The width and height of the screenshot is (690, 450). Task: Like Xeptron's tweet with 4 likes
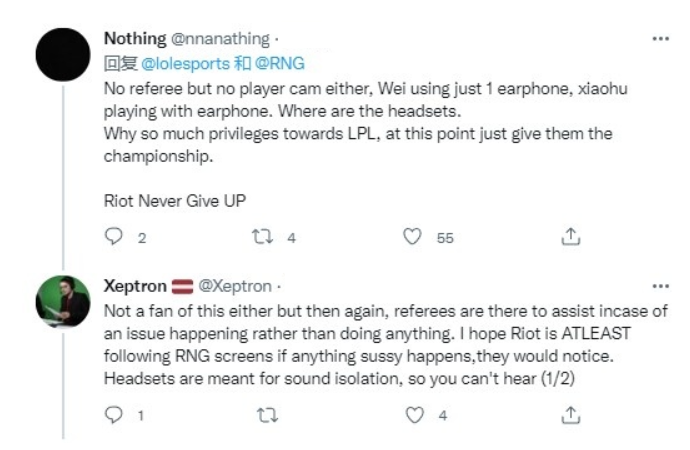click(x=411, y=414)
